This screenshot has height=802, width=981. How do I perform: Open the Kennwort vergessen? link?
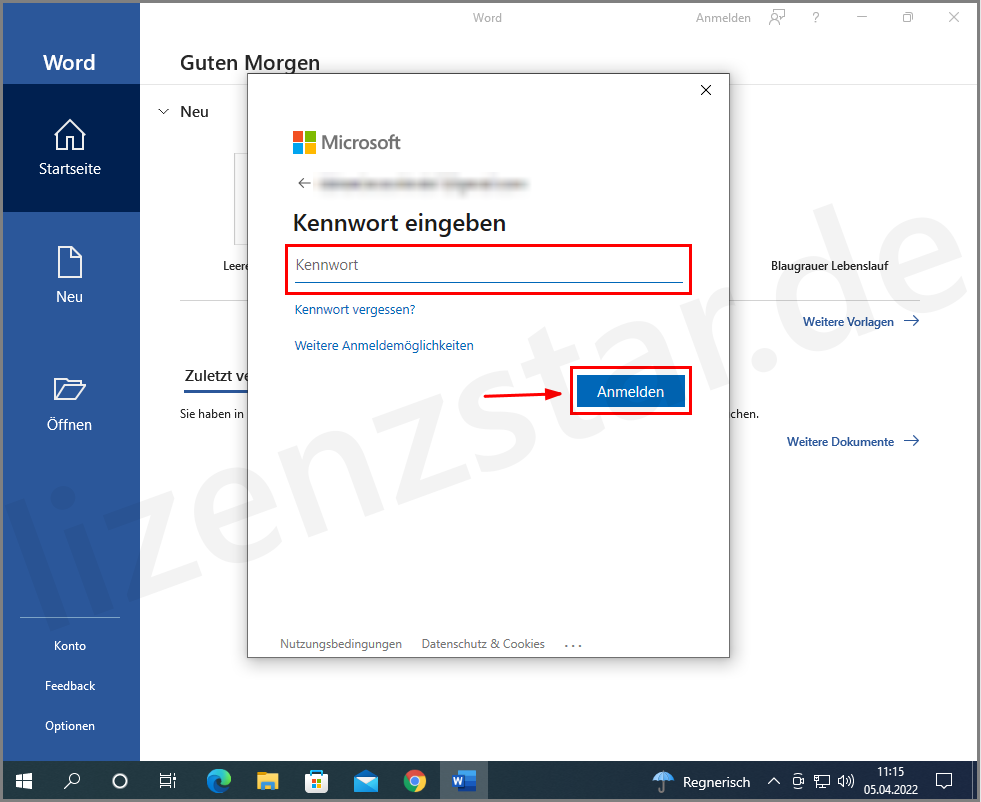(x=355, y=310)
